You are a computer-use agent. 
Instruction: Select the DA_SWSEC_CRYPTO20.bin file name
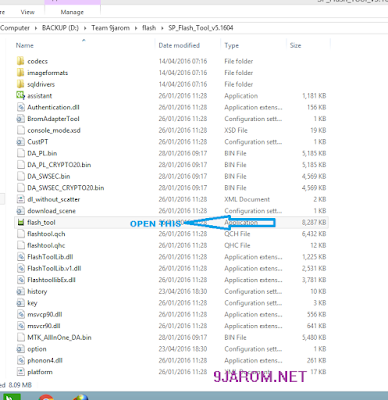(x=66, y=188)
